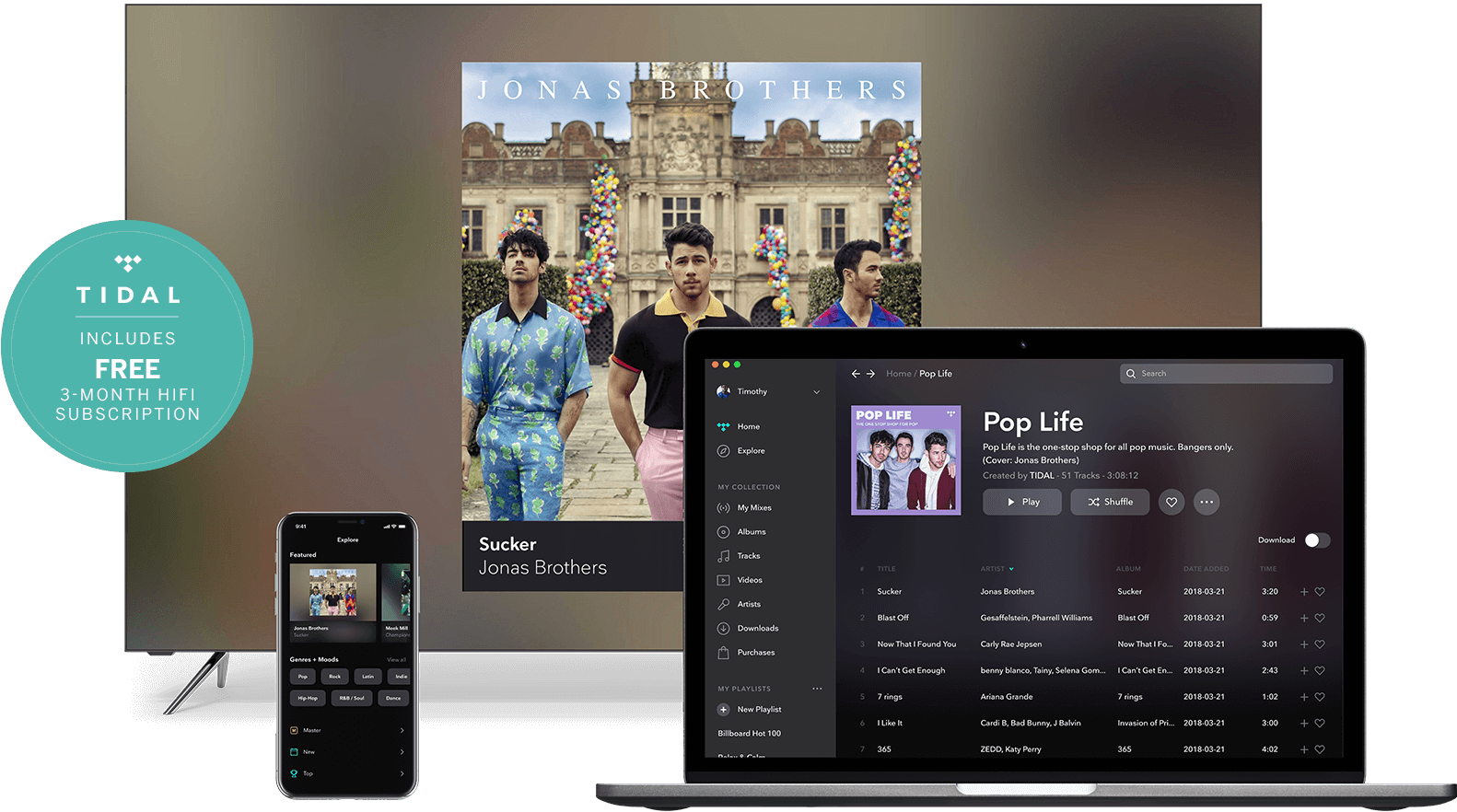Add Blast Off track with its plus icon

point(1304,618)
